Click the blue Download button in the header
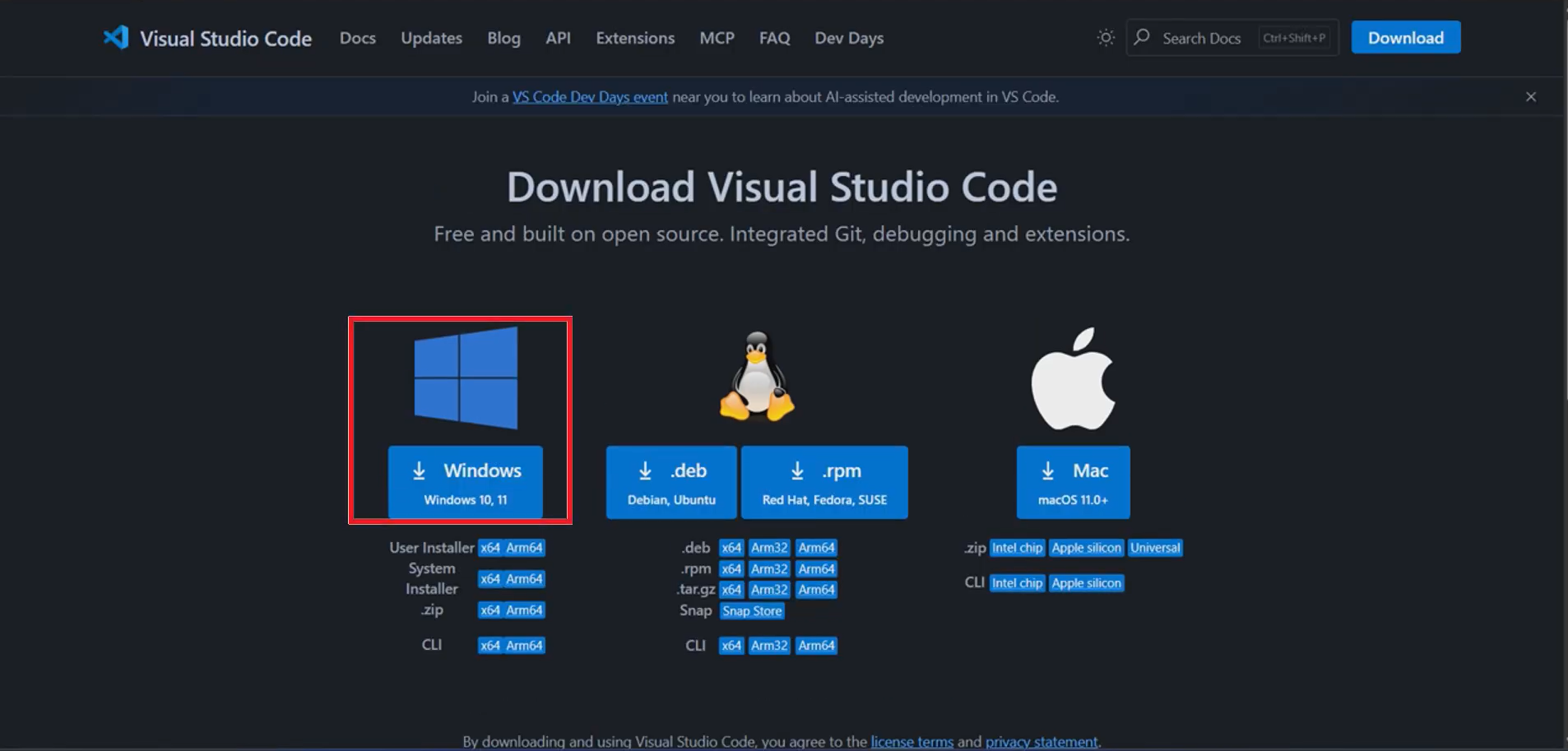1568x751 pixels. 1405,37
